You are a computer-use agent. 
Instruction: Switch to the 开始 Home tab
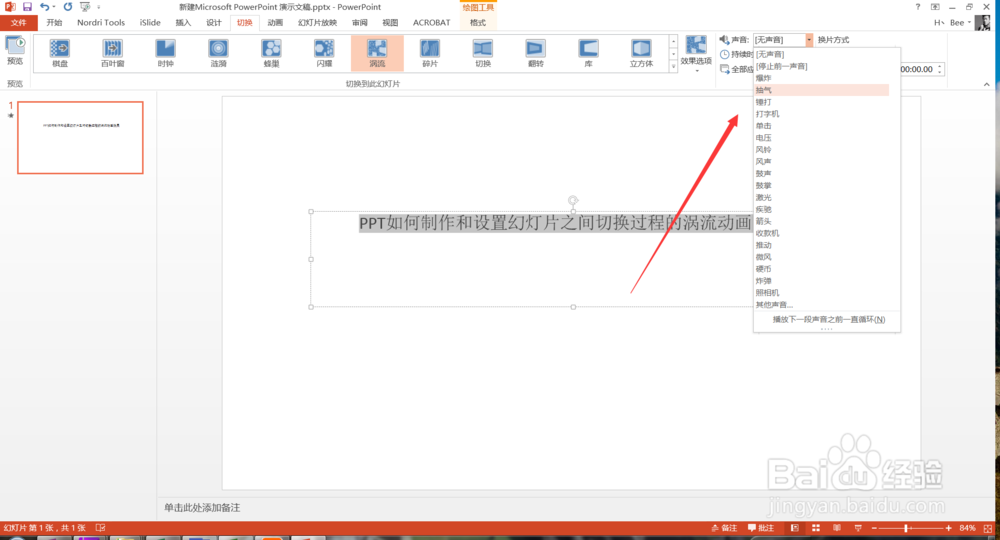pos(54,22)
